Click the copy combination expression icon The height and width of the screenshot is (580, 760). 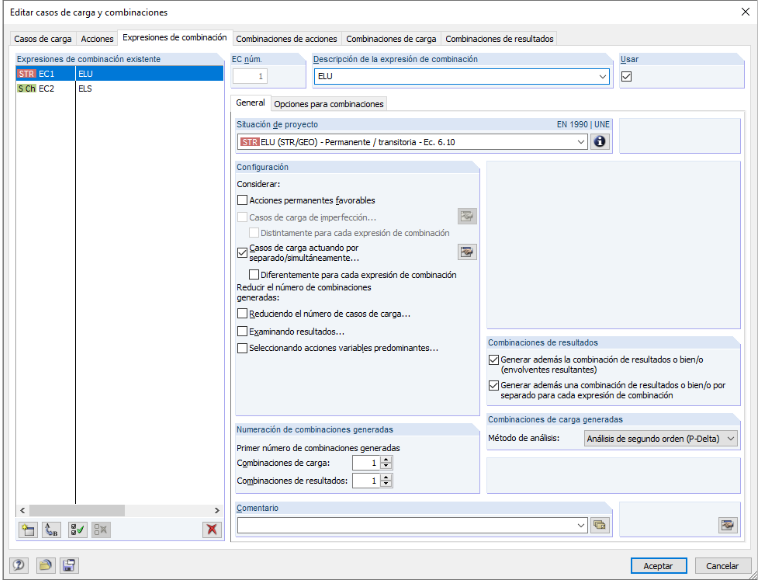point(51,529)
